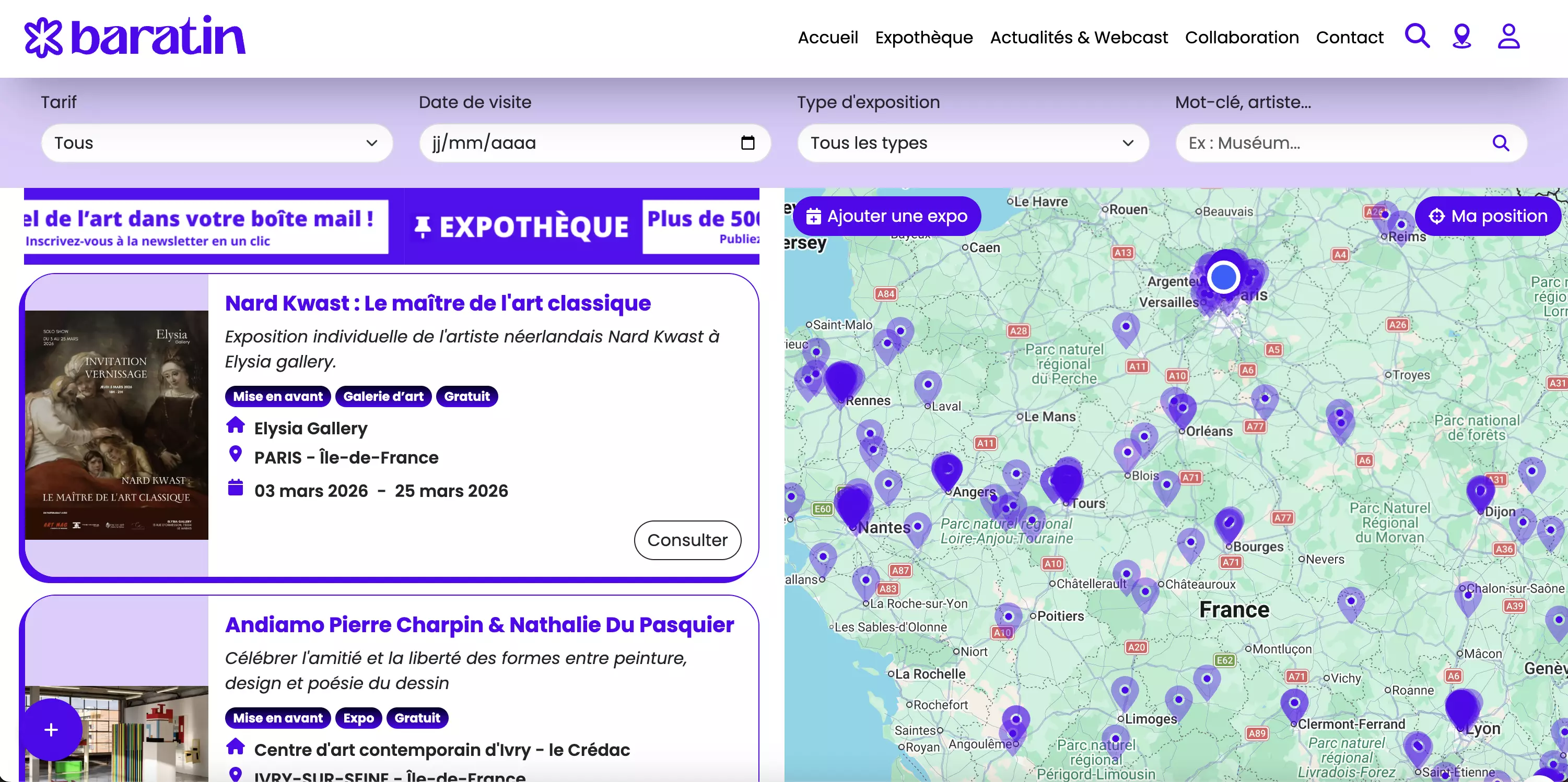Expand the Tarif dropdown
This screenshot has width=1568, height=782.
point(217,143)
